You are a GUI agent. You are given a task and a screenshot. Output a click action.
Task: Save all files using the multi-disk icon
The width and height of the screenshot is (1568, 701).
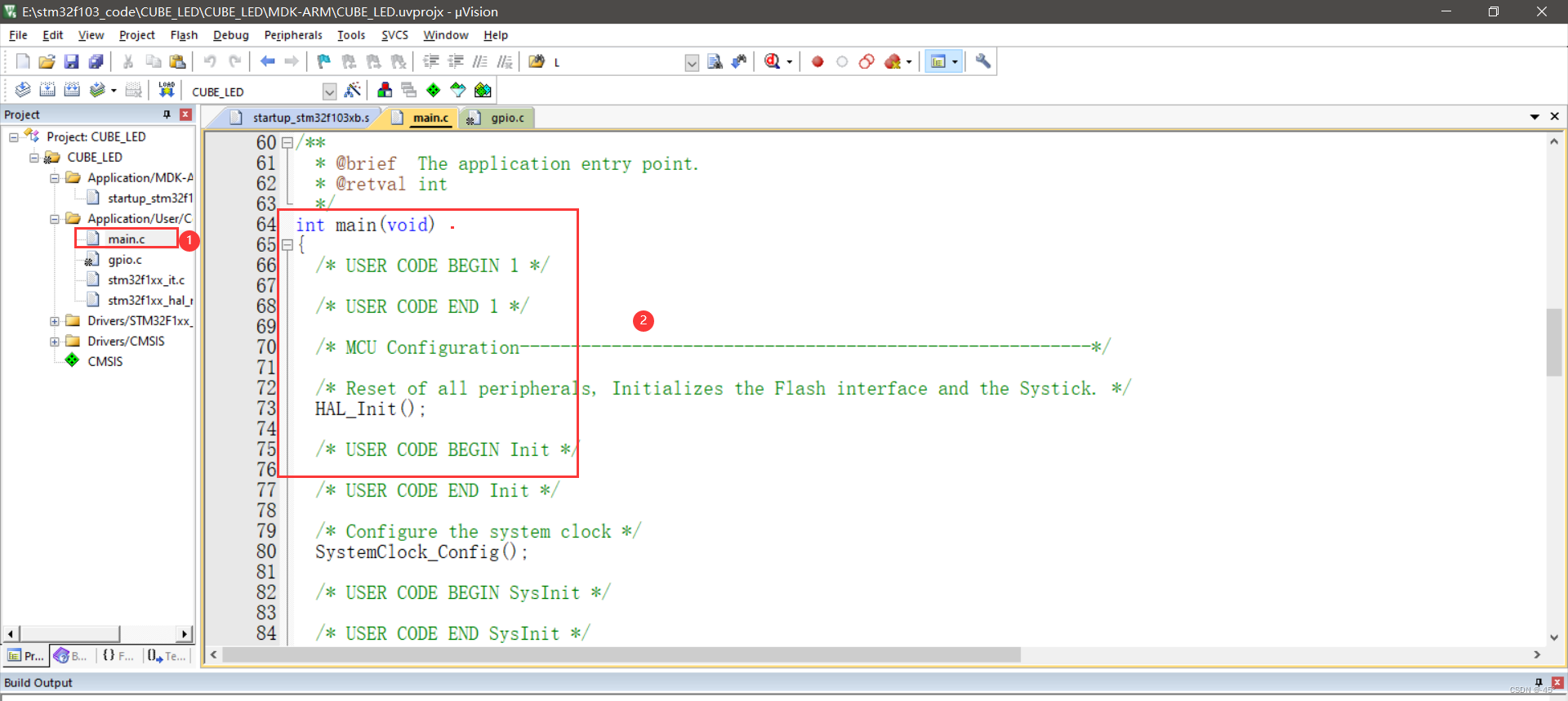coord(96,61)
